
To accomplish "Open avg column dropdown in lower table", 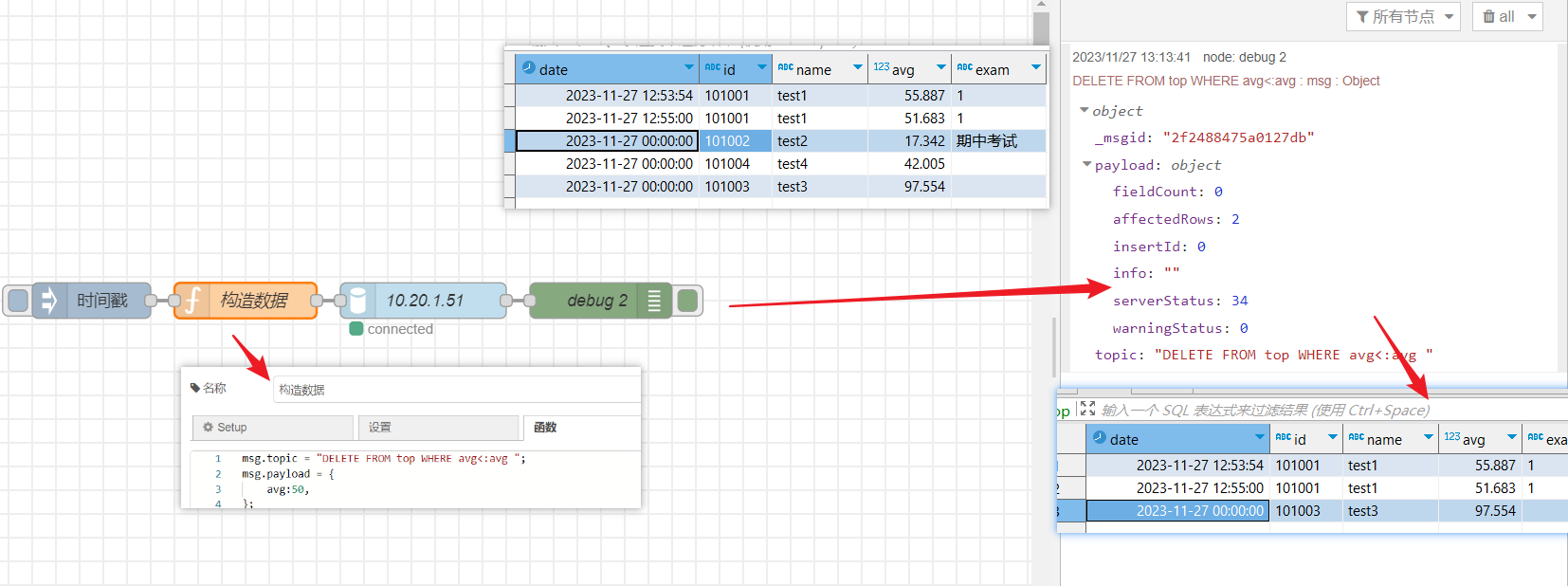I will (x=1512, y=437).
